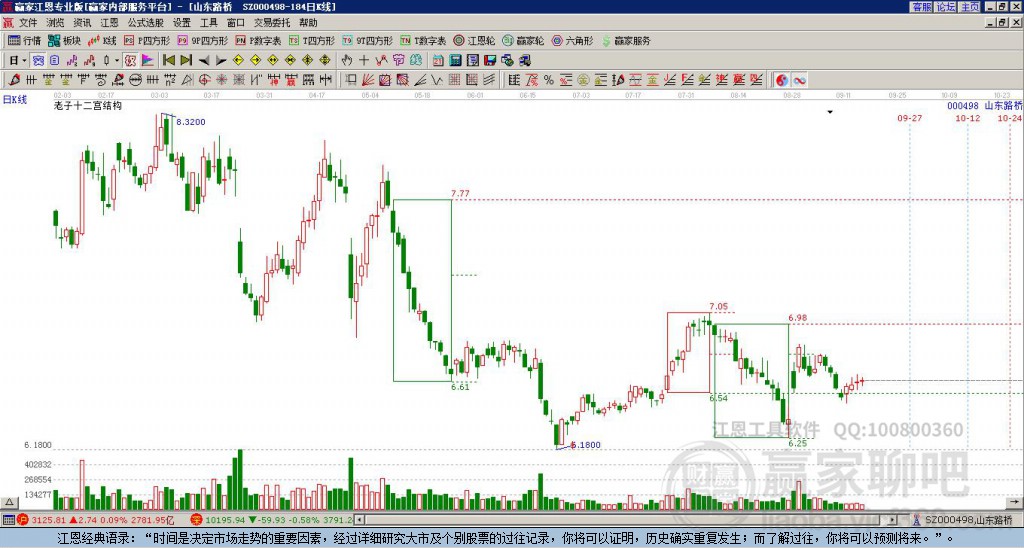Open the 公式选股 menu
The height and width of the screenshot is (548, 1024).
(x=146, y=23)
